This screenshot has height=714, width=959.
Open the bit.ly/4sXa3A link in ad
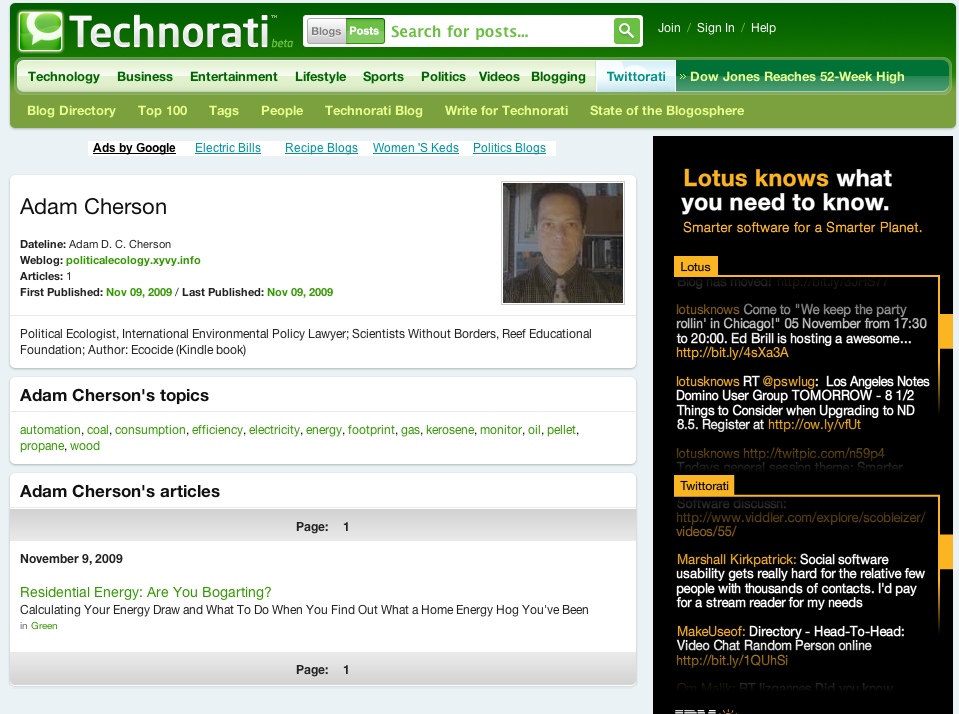(732, 353)
